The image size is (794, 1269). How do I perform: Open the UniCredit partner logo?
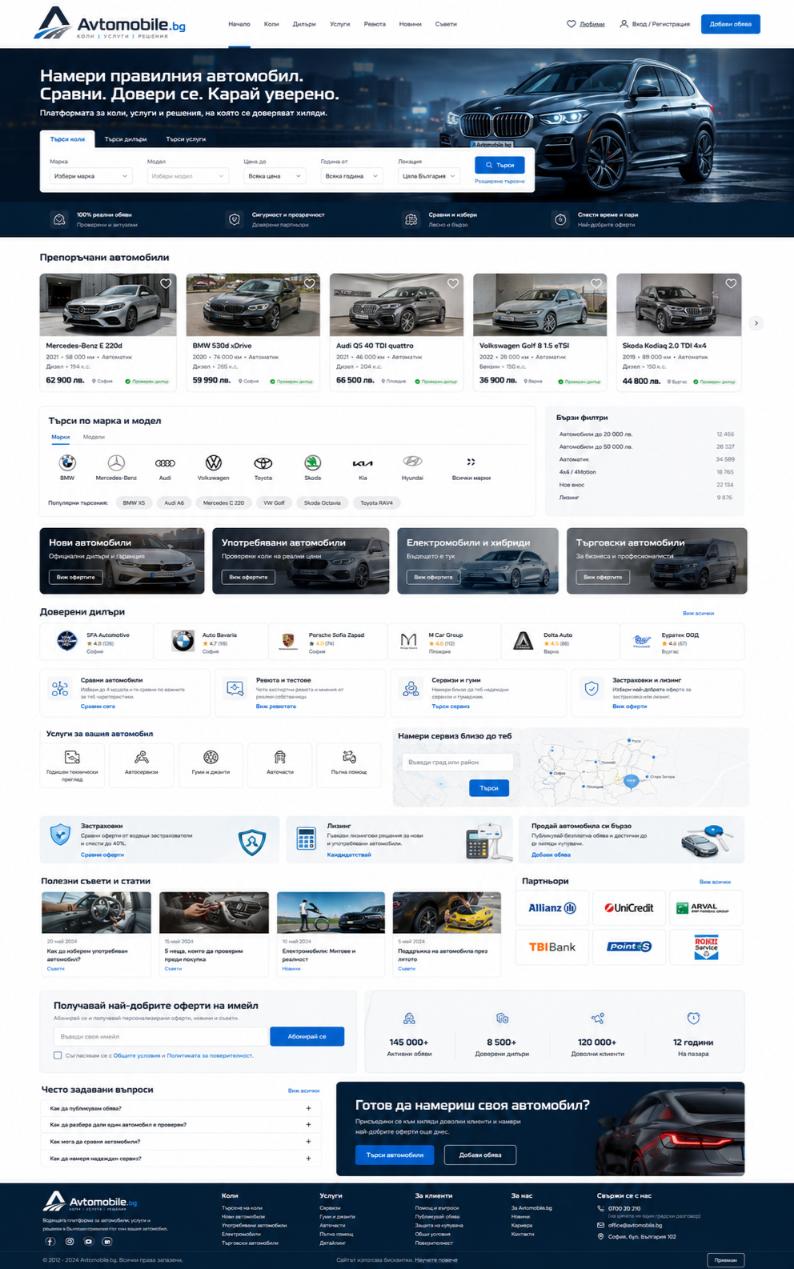tap(629, 908)
